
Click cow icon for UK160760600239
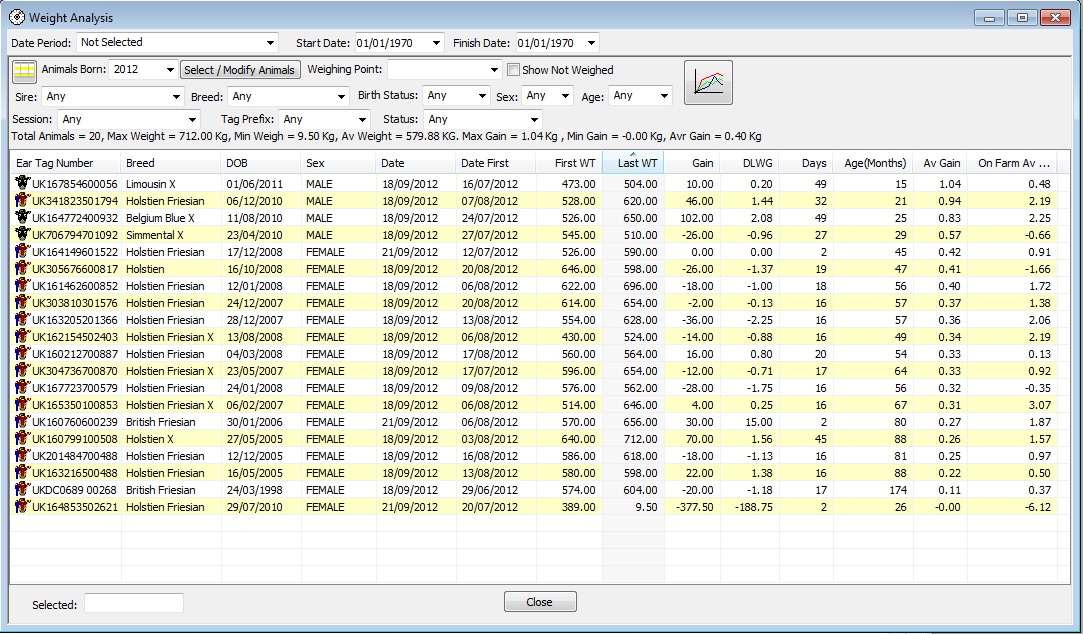point(23,421)
